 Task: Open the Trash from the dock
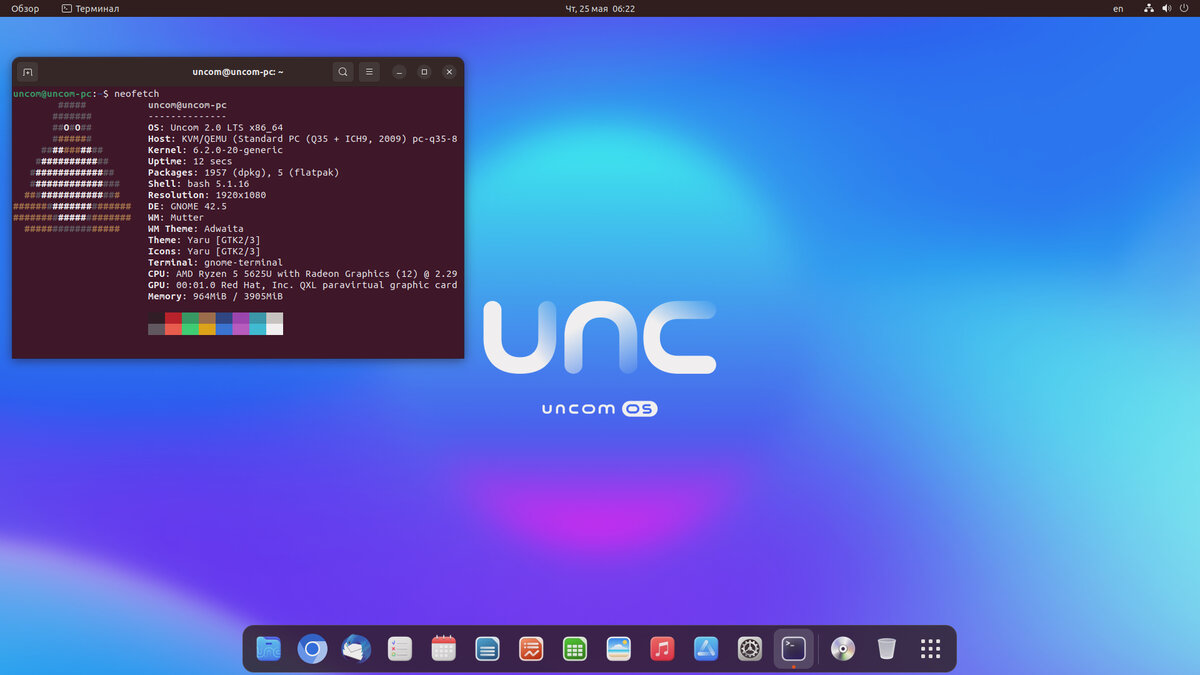pos(886,649)
